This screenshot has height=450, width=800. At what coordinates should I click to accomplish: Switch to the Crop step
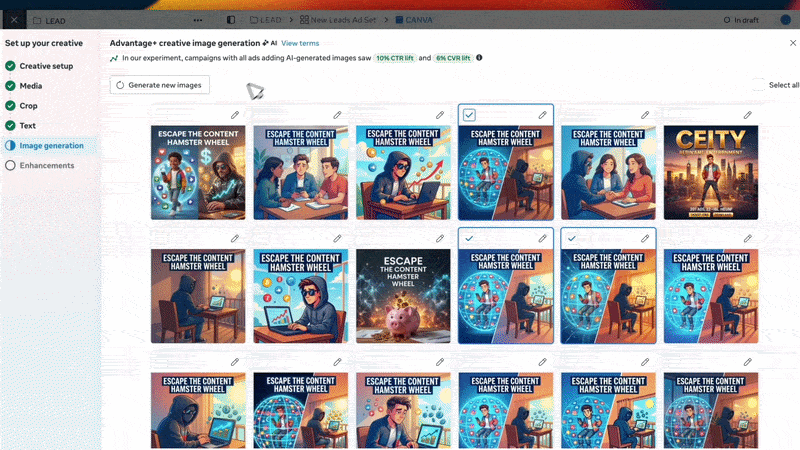tap(28, 106)
